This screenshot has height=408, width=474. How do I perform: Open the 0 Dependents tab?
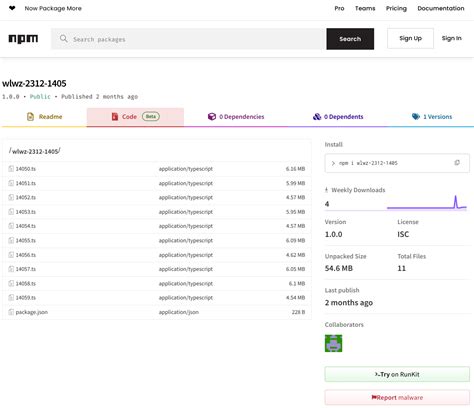338,117
